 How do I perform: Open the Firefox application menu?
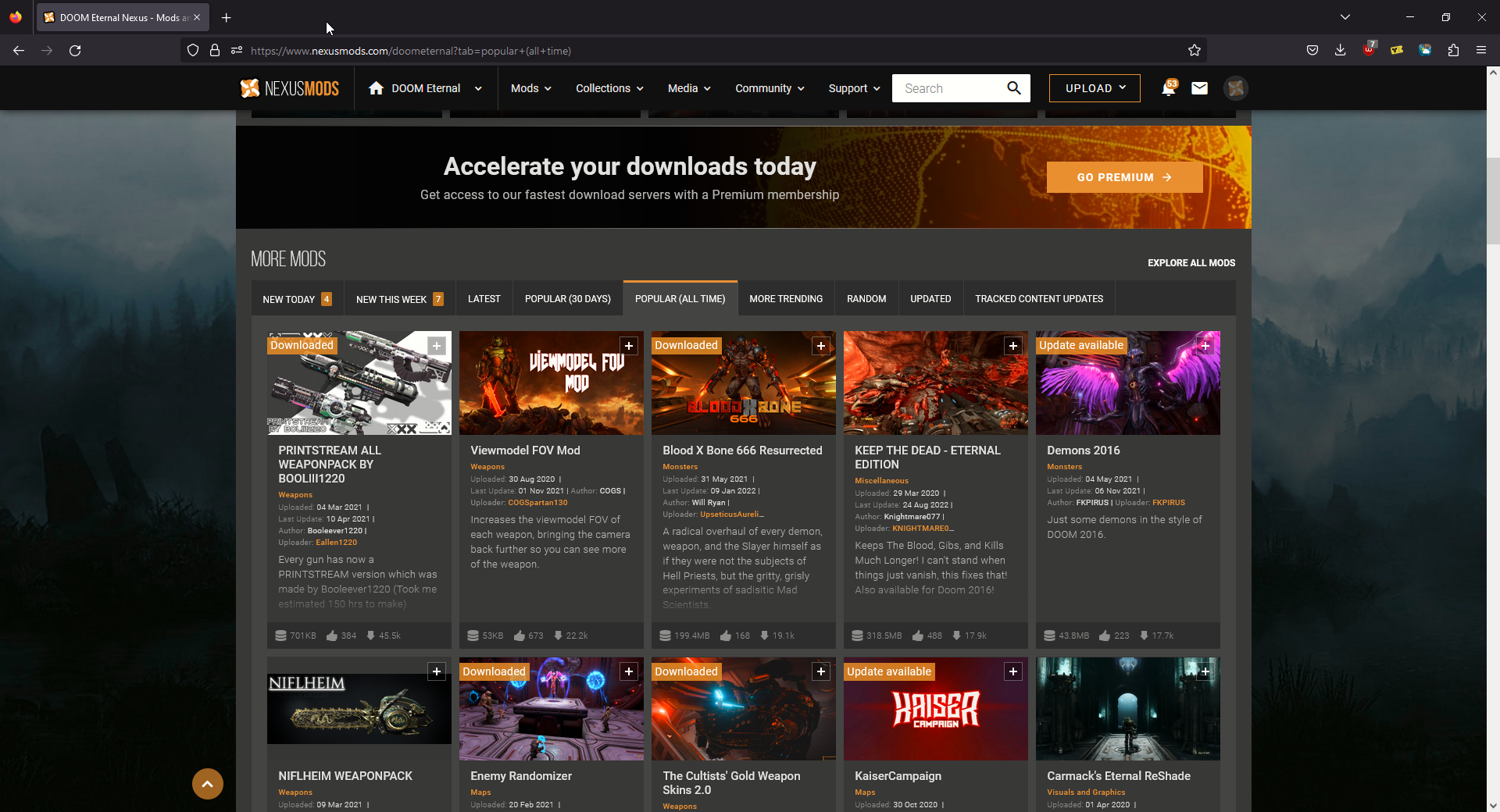click(x=1481, y=51)
